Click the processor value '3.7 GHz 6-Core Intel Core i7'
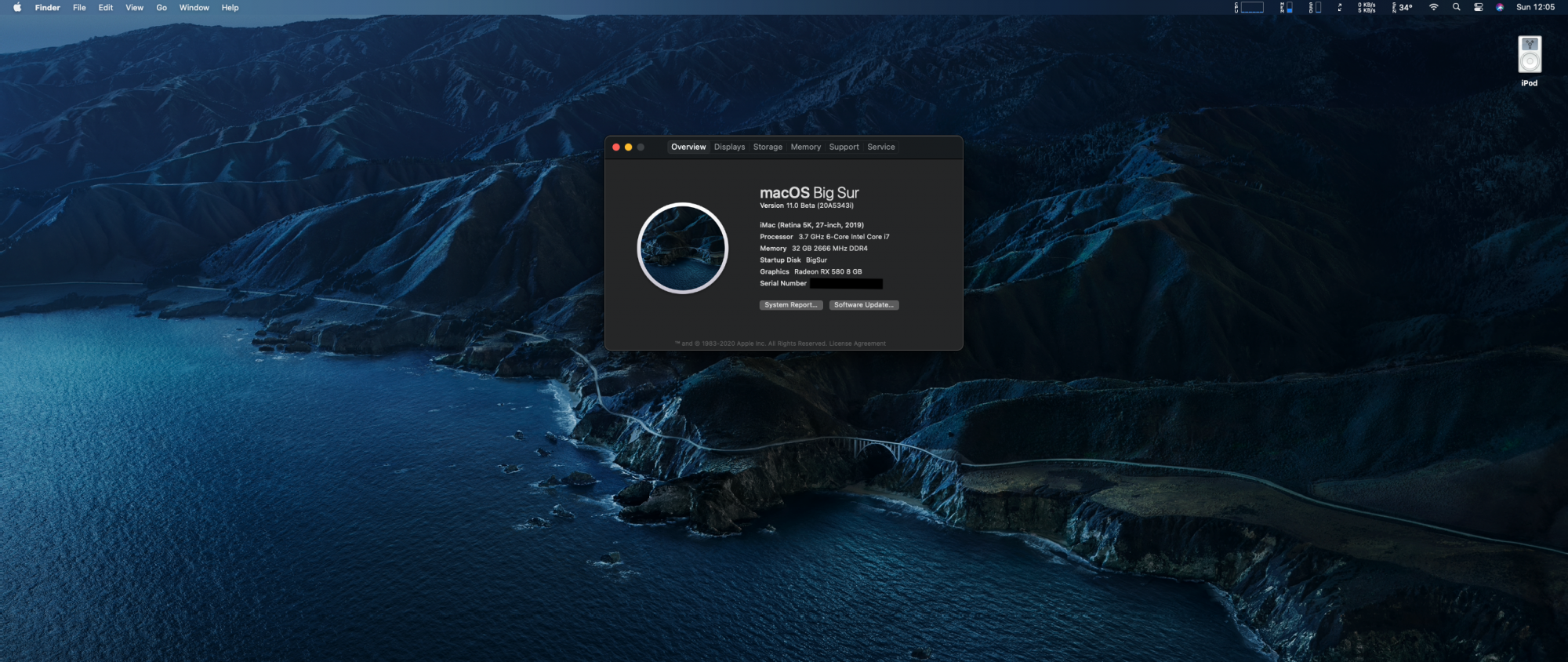1568x662 pixels. 844,237
